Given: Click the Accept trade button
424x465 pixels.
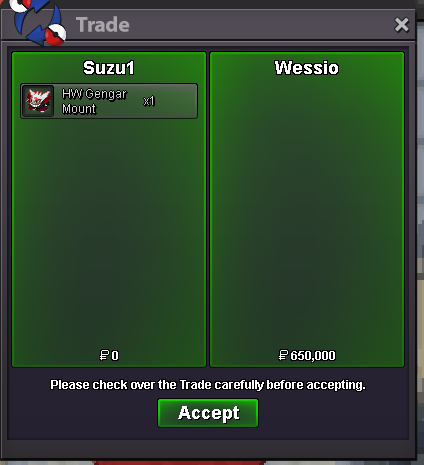Looking at the screenshot, I should 208,413.
